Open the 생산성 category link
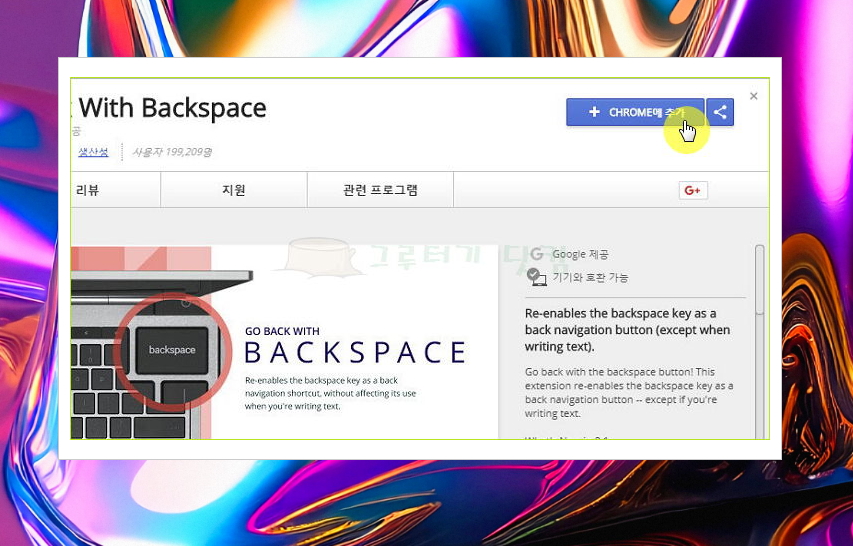This screenshot has height=546, width=853. [93, 152]
